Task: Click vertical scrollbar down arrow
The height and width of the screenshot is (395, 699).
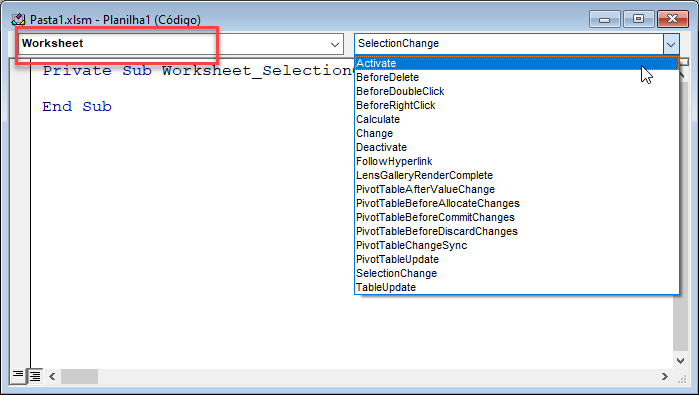Action: [x=680, y=360]
